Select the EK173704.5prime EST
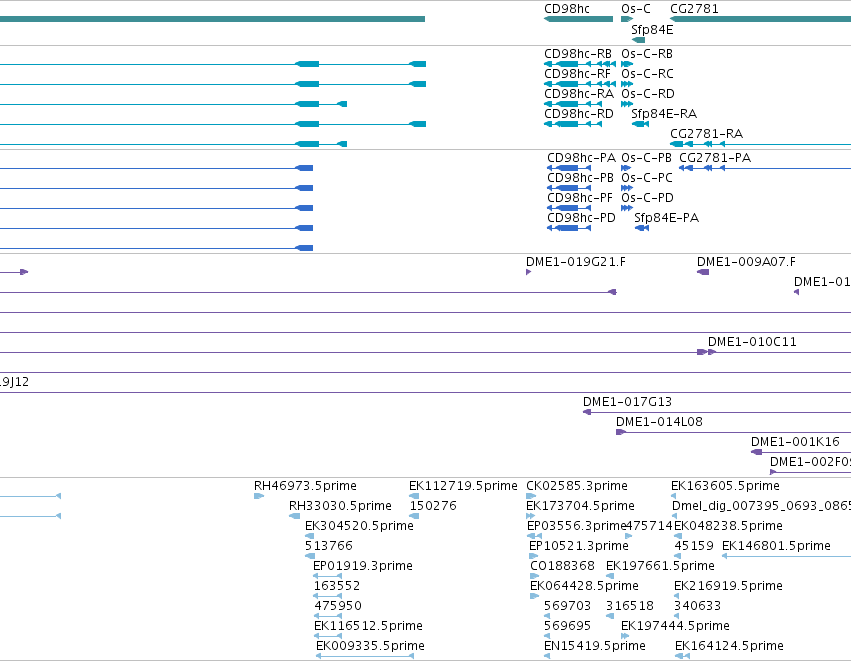This screenshot has height=661, width=851. [530, 516]
